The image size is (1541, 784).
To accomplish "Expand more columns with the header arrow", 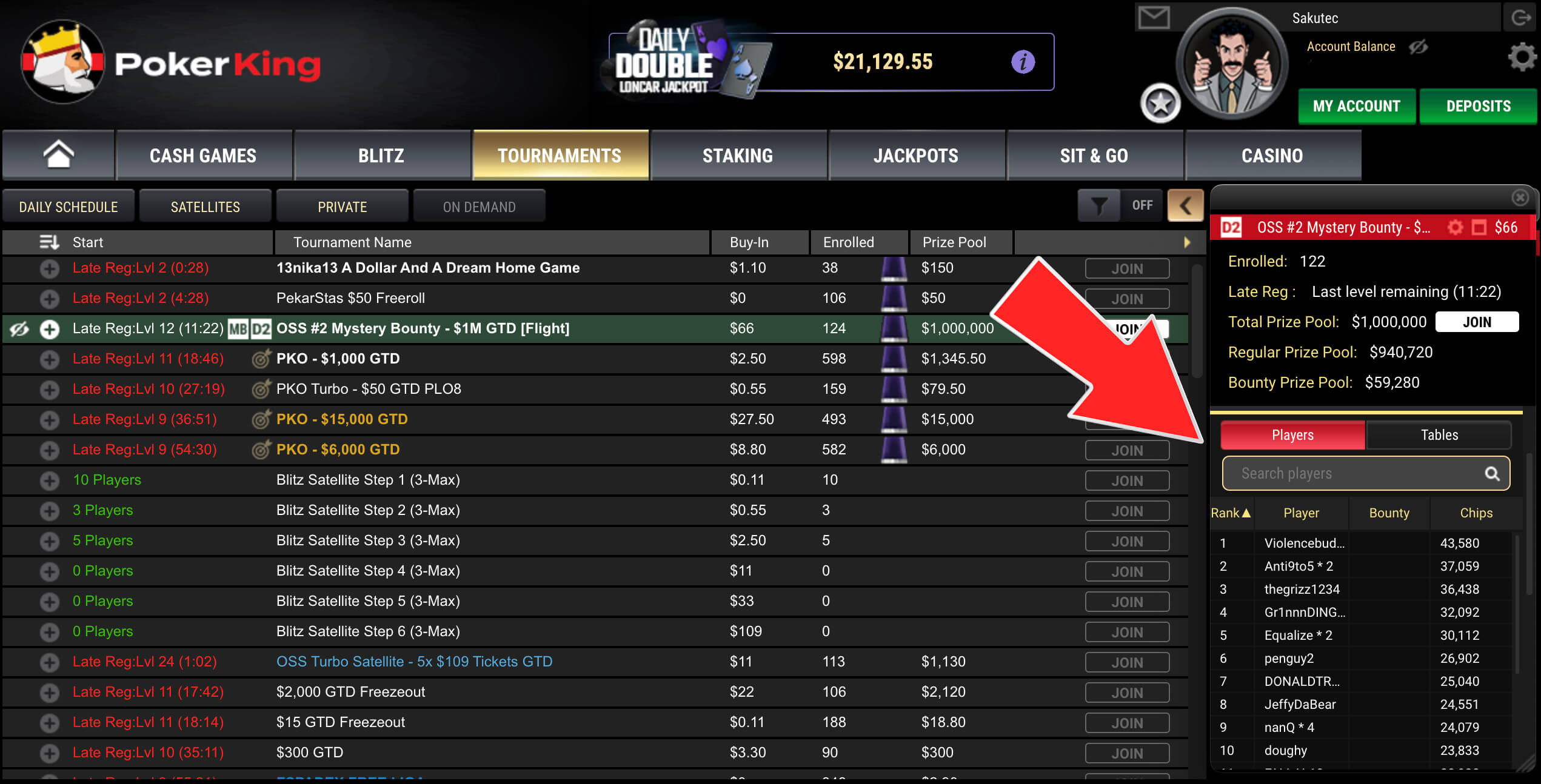I will (x=1187, y=242).
